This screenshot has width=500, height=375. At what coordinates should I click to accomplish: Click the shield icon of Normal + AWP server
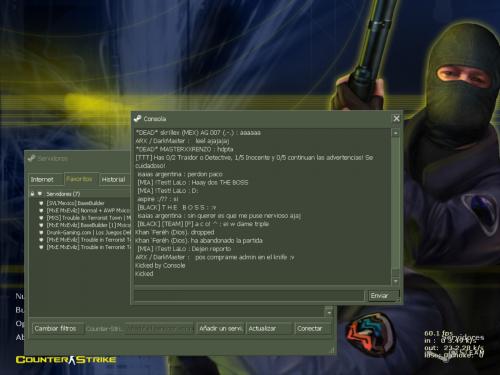pos(41,210)
